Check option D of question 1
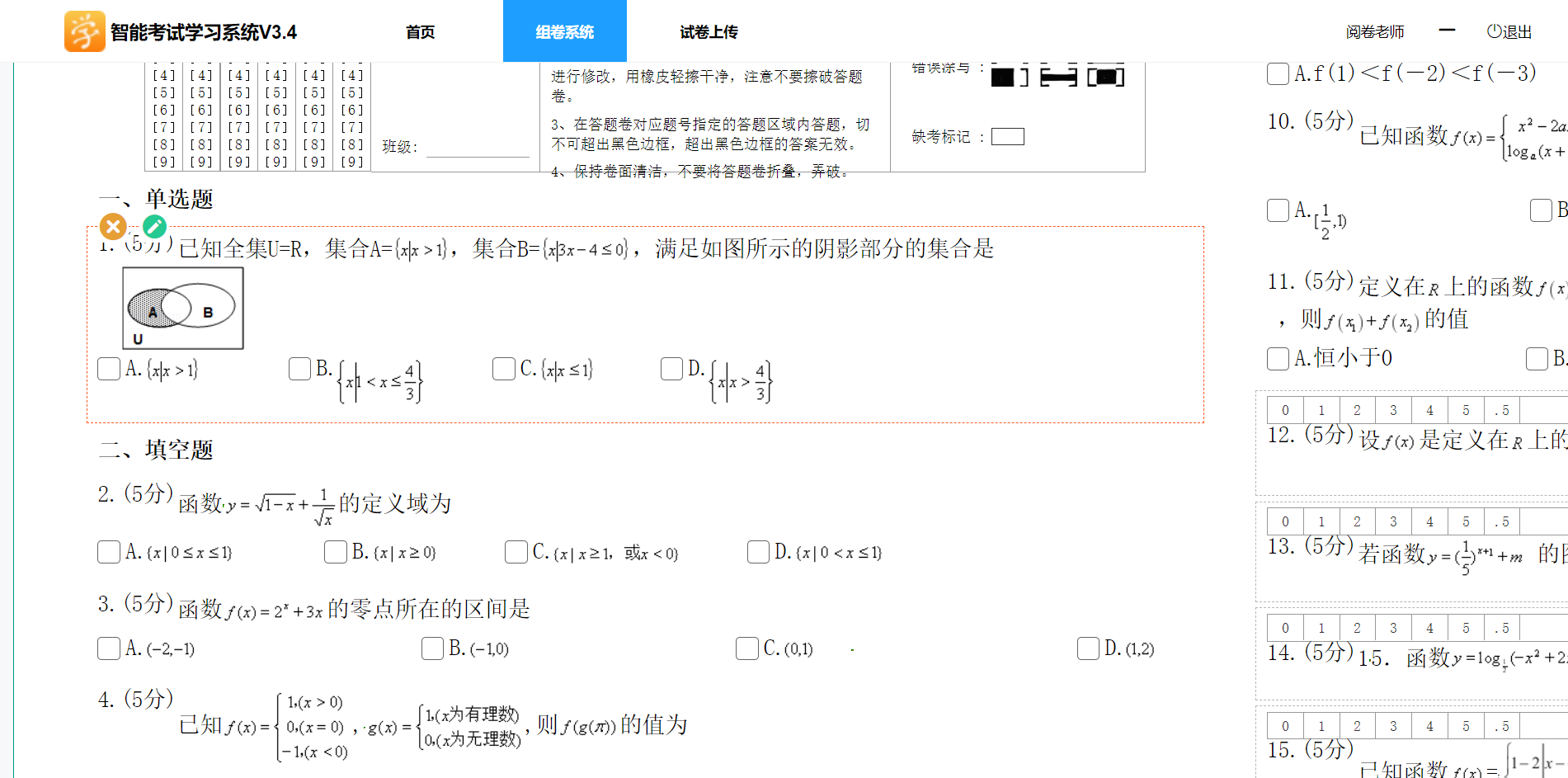The image size is (1568, 778). pos(672,369)
